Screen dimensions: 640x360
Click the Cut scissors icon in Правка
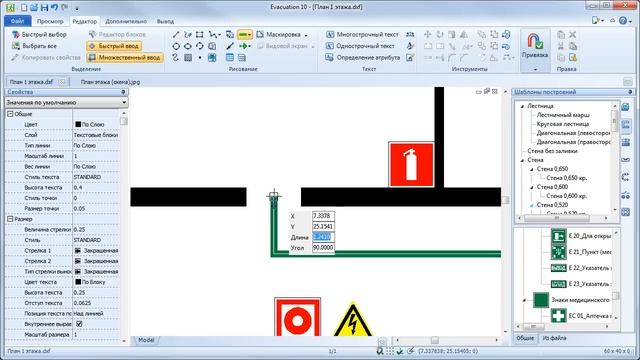click(561, 46)
